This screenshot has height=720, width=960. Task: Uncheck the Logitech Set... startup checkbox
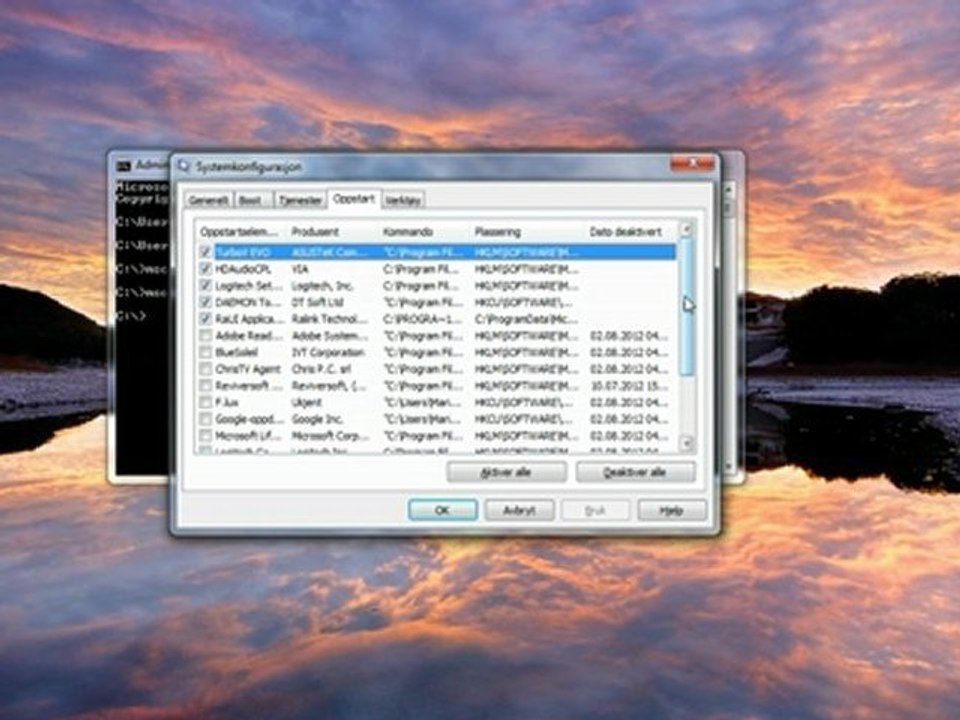click(206, 285)
